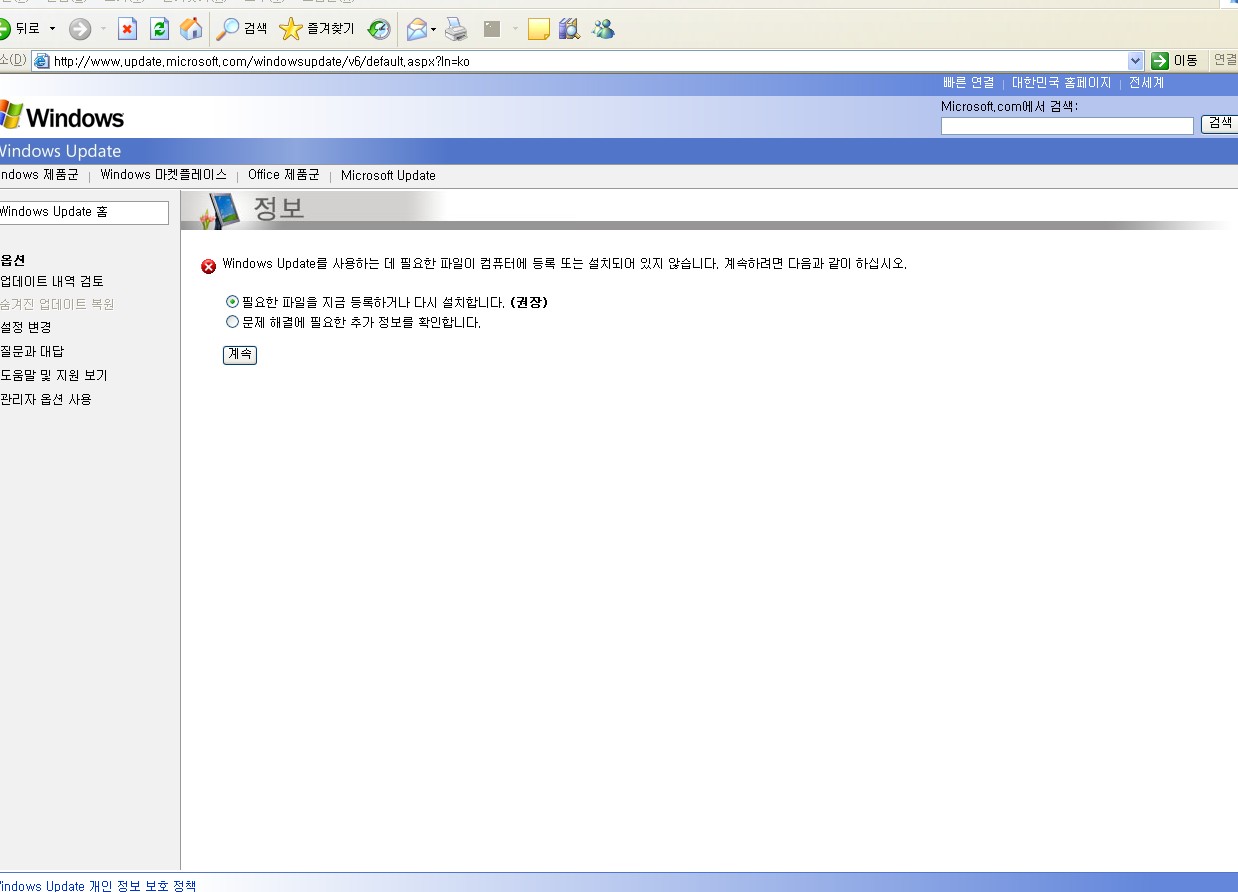The height and width of the screenshot is (892, 1238).
Task: Open the Windows 마켓플레이스 tab
Action: [163, 175]
